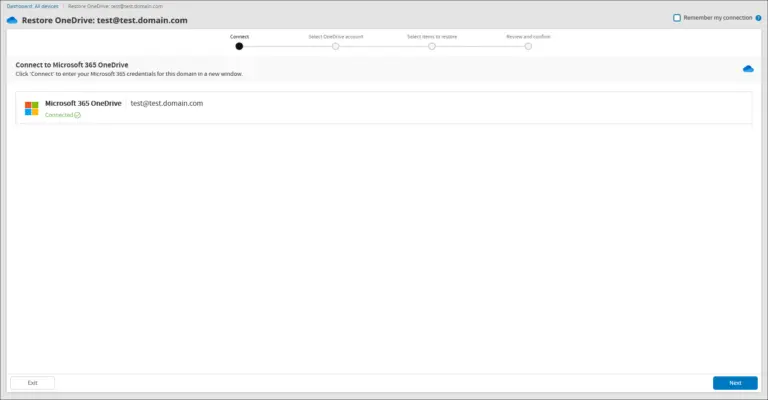Click the Exit button
This screenshot has width=768, height=400.
pos(32,383)
